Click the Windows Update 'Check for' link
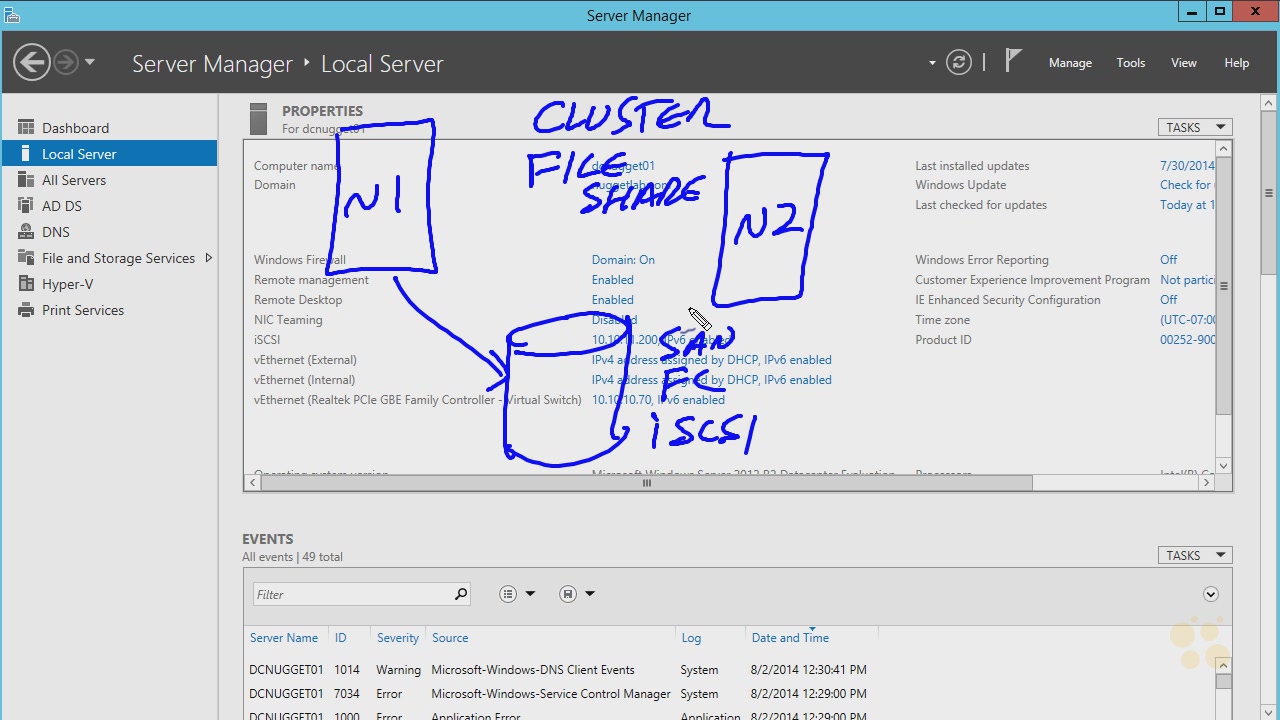This screenshot has height=720, width=1280. coord(1187,185)
